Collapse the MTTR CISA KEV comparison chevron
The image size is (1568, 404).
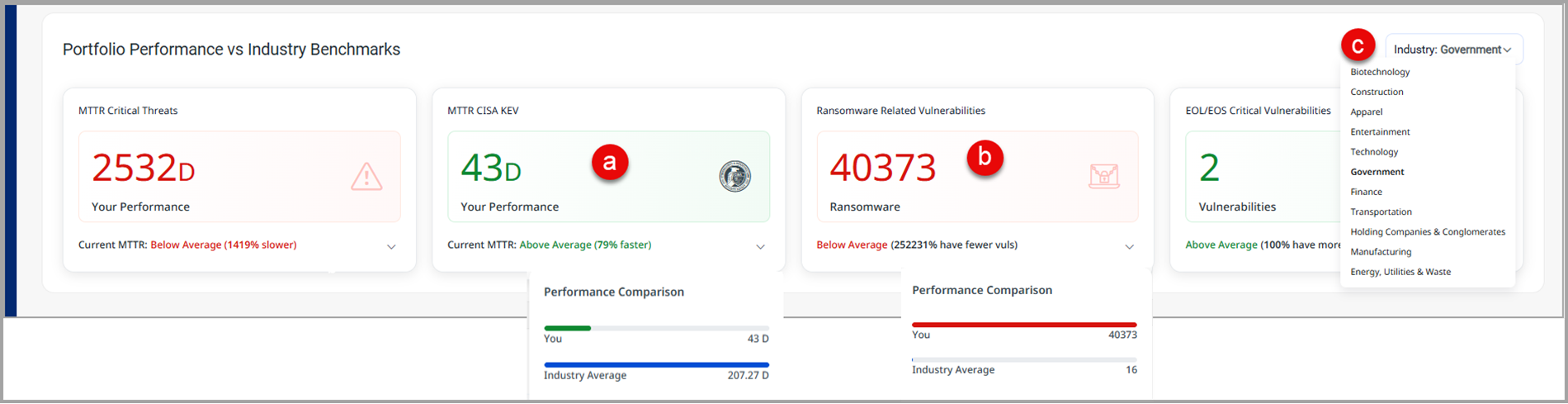pyautogui.click(x=760, y=246)
